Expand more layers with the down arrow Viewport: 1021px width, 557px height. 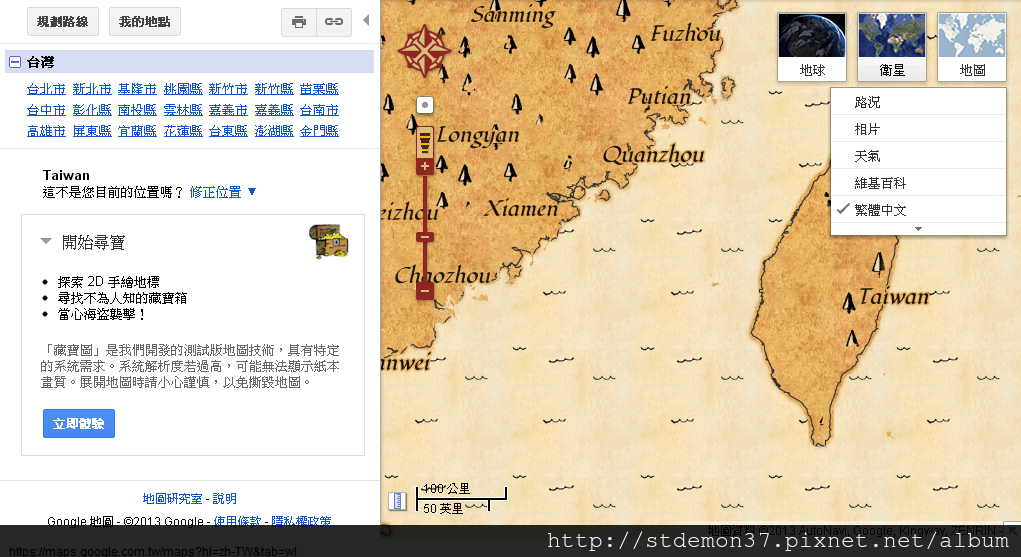pos(918,229)
